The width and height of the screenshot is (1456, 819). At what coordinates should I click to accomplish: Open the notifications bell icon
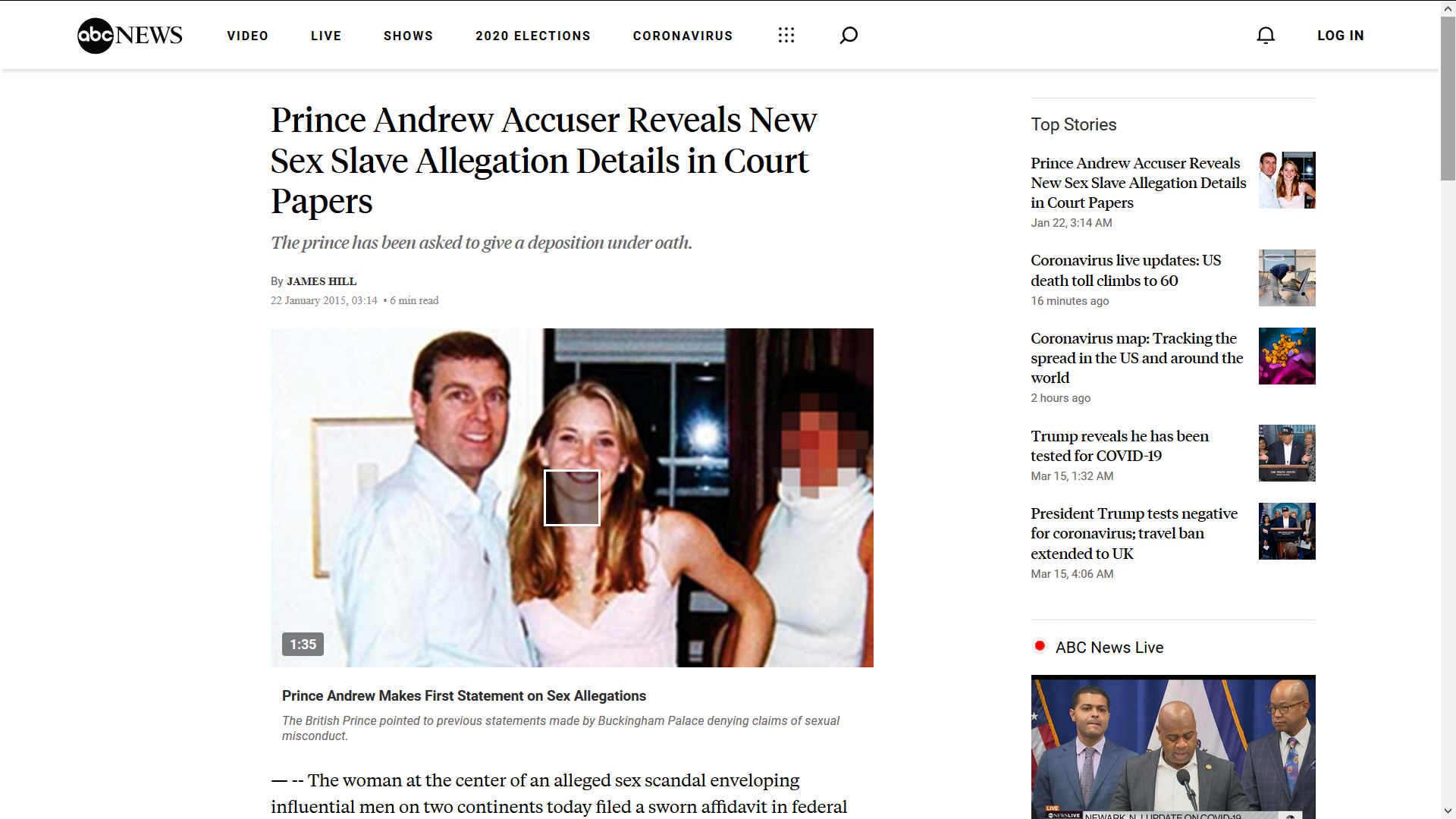1266,35
